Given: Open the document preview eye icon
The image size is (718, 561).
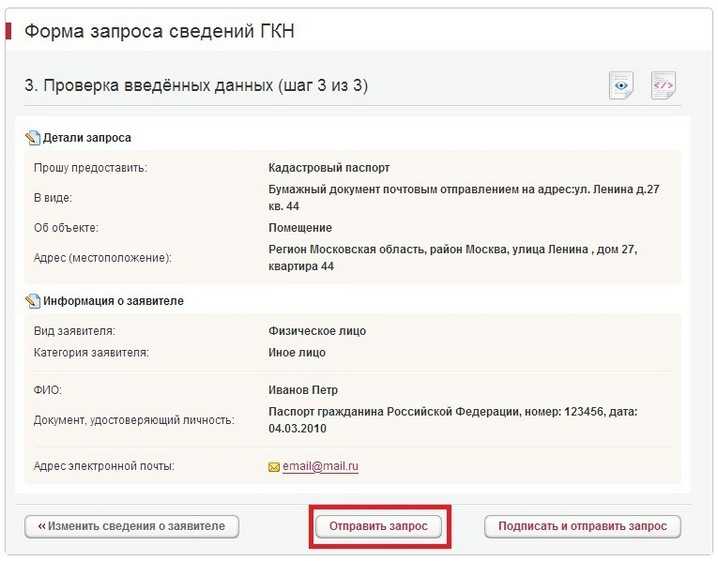Looking at the screenshot, I should (621, 86).
